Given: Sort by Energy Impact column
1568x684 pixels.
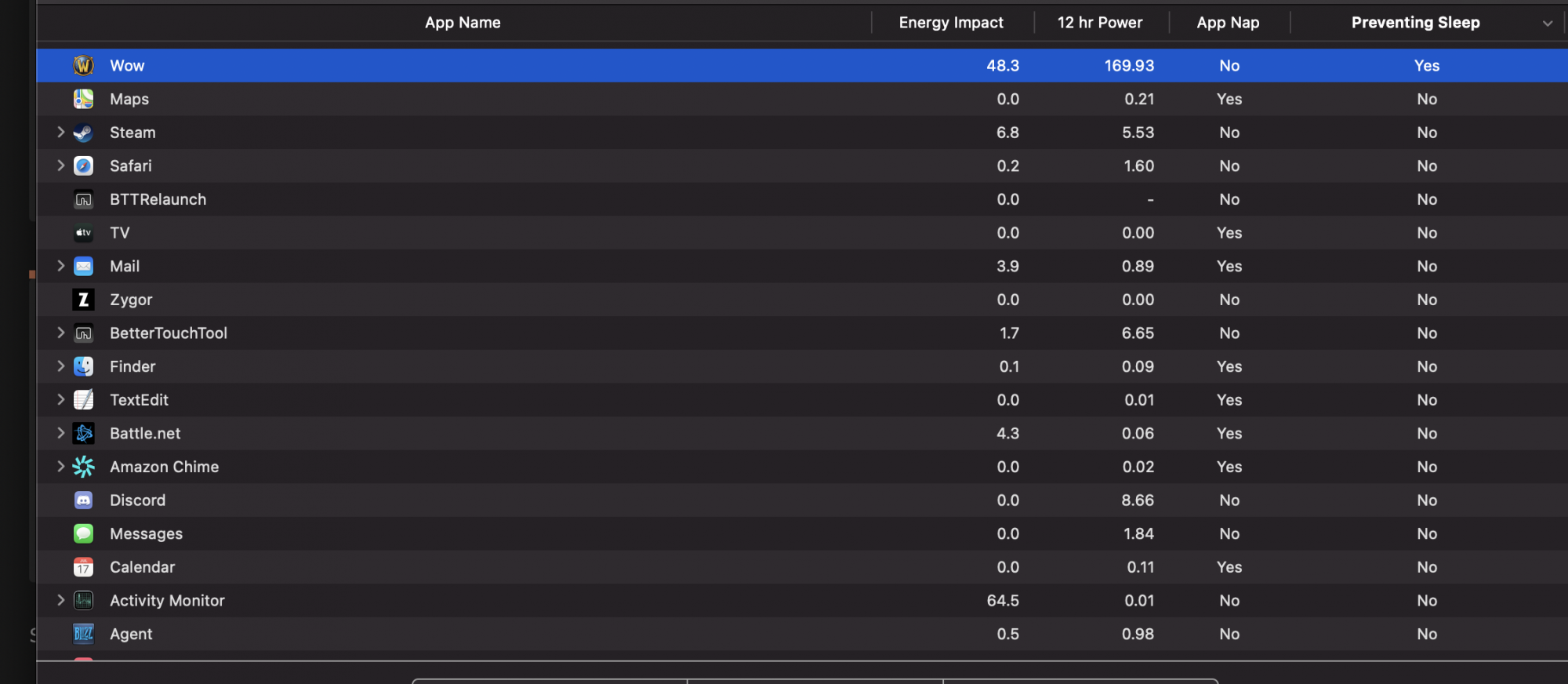Looking at the screenshot, I should [951, 23].
